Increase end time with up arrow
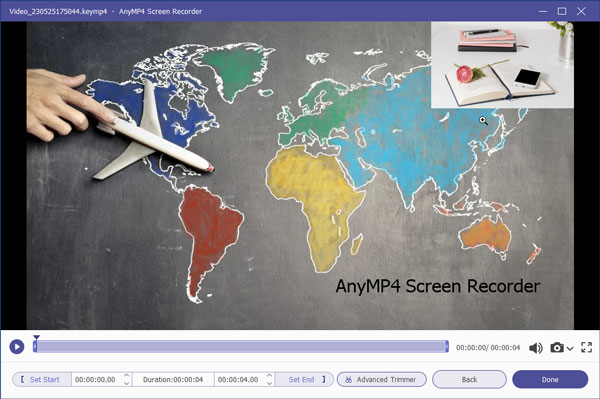The image size is (600, 399). click(x=270, y=376)
